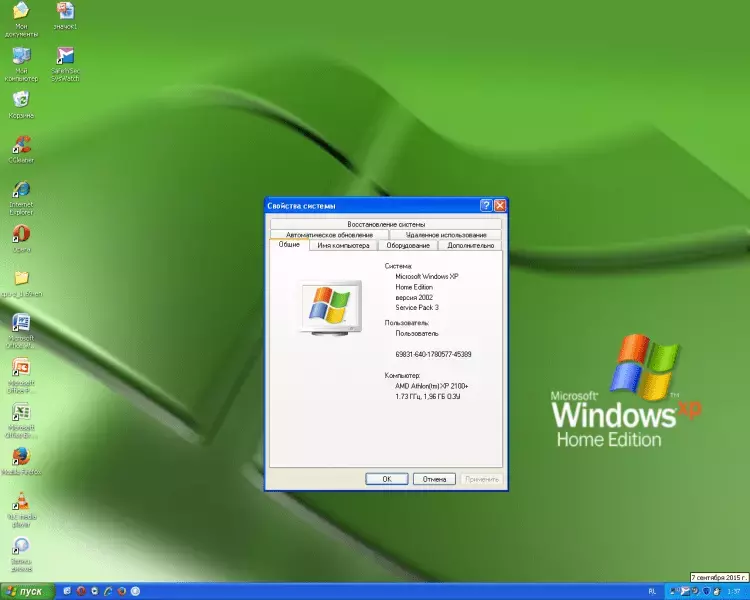Image resolution: width=750 pixels, height=600 pixels.
Task: Click the rightmost tray icon before clock
Action: pyautogui.click(x=717, y=592)
